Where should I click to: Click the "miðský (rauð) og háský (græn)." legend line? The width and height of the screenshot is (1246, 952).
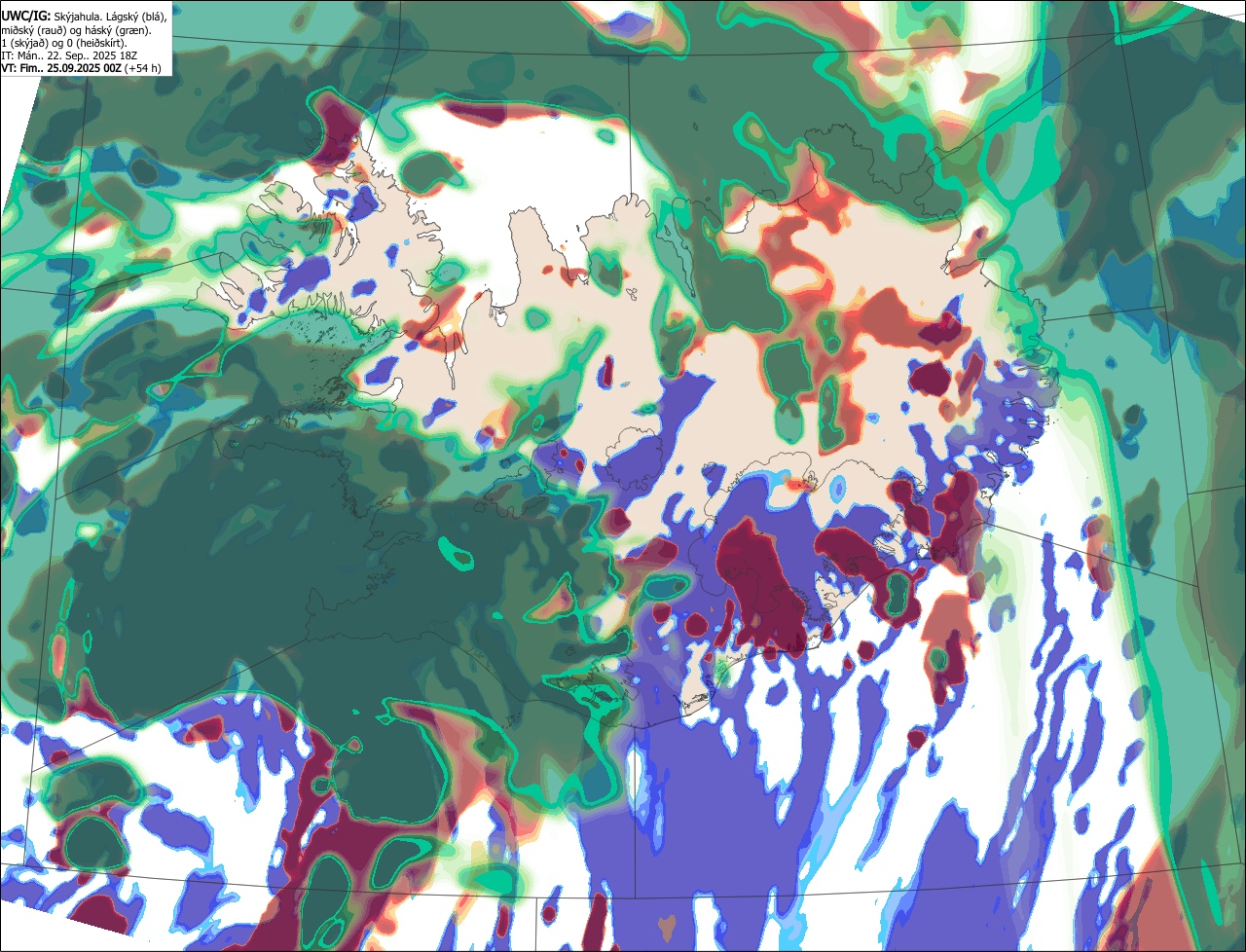point(76,30)
